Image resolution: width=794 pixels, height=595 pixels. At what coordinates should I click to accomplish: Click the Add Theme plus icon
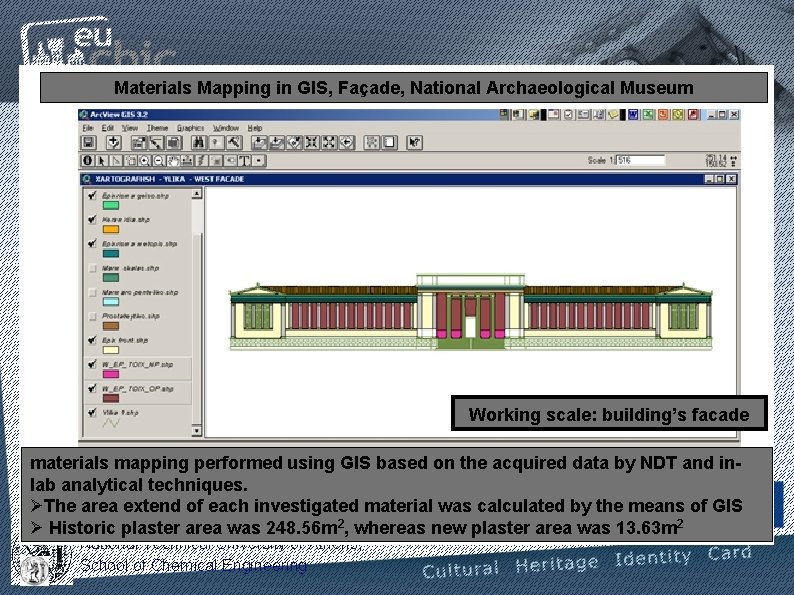point(113,143)
